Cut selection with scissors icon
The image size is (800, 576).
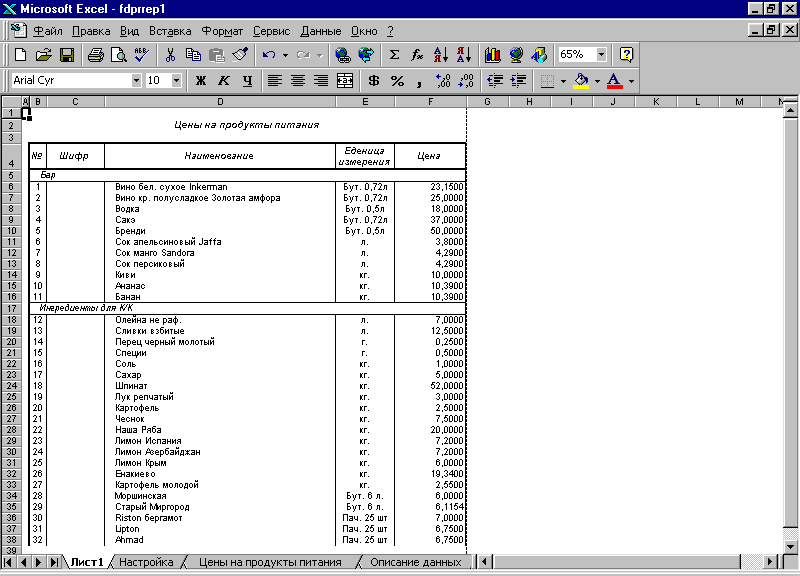[x=170, y=55]
